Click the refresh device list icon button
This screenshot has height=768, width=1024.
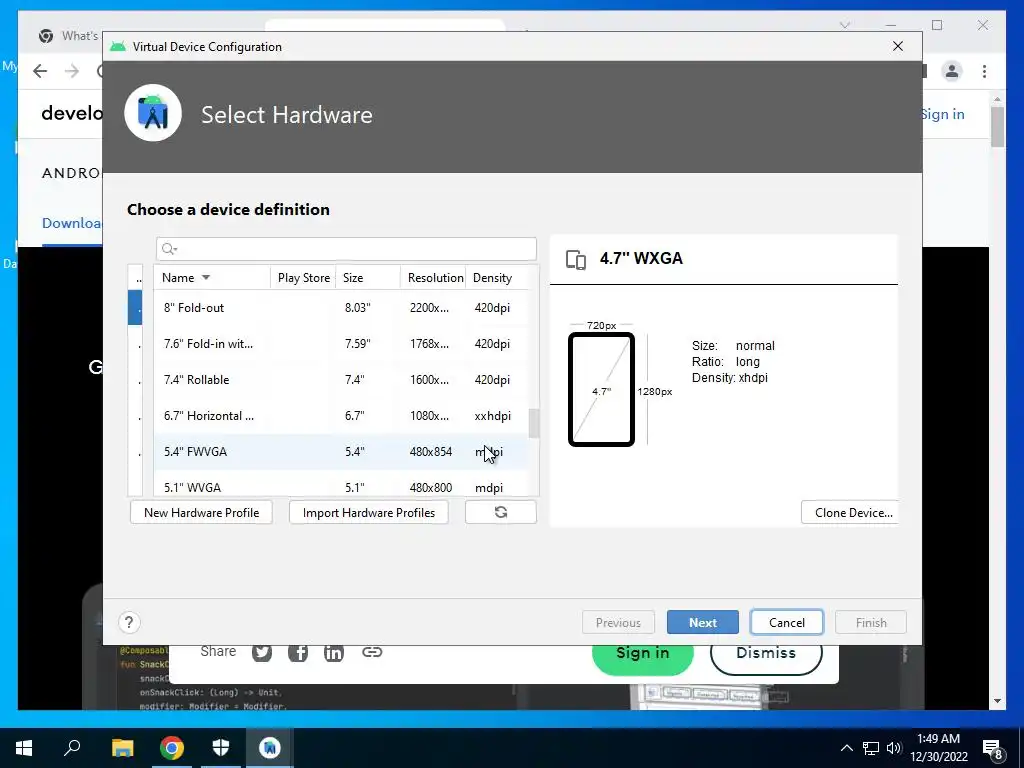pyautogui.click(x=501, y=512)
